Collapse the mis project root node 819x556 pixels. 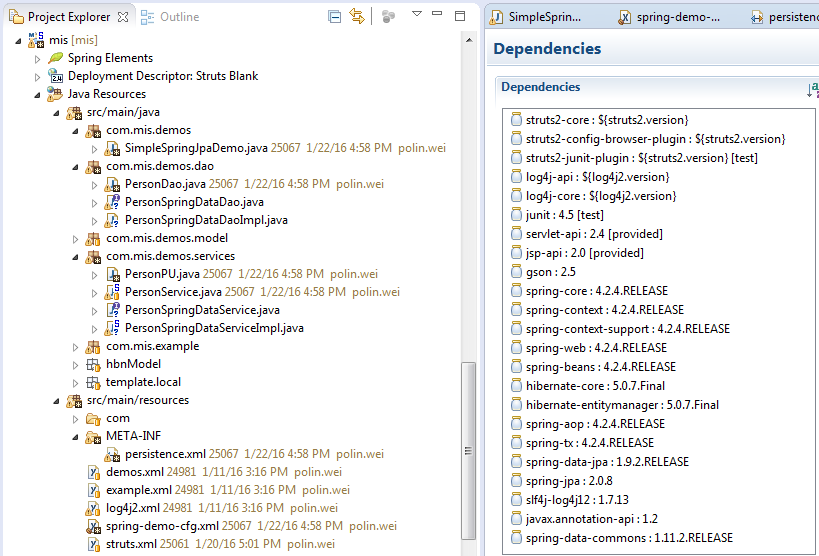pyautogui.click(x=18, y=41)
